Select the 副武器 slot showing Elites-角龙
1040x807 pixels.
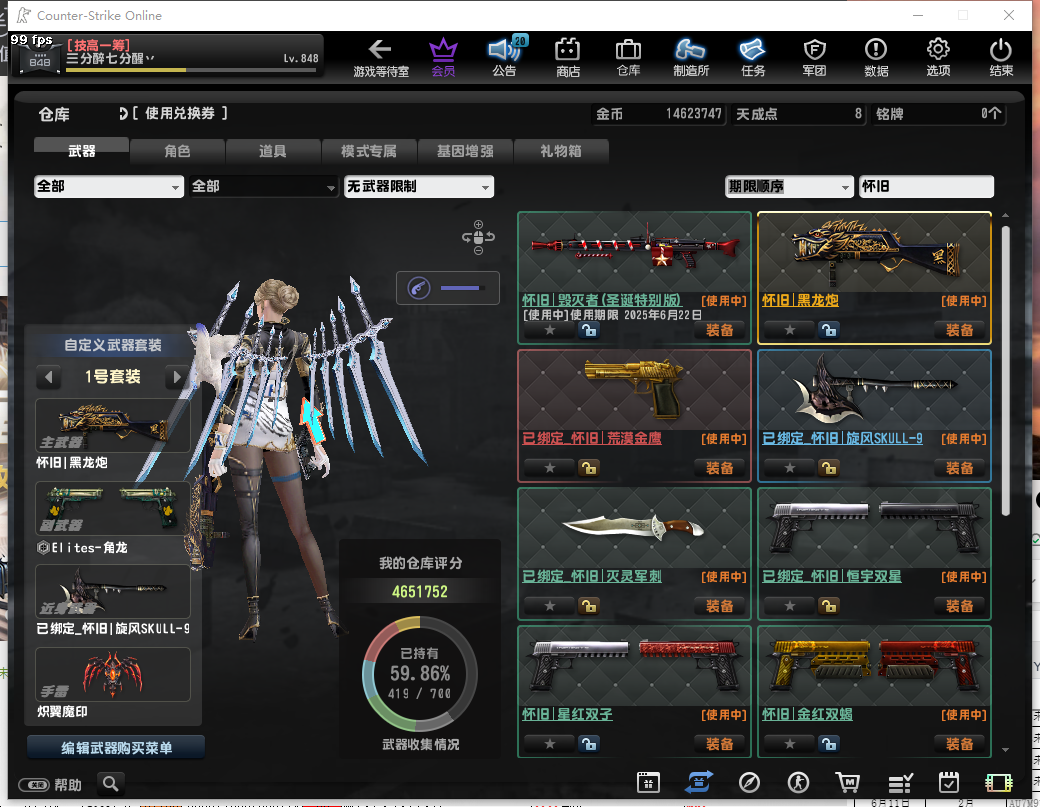[113, 509]
